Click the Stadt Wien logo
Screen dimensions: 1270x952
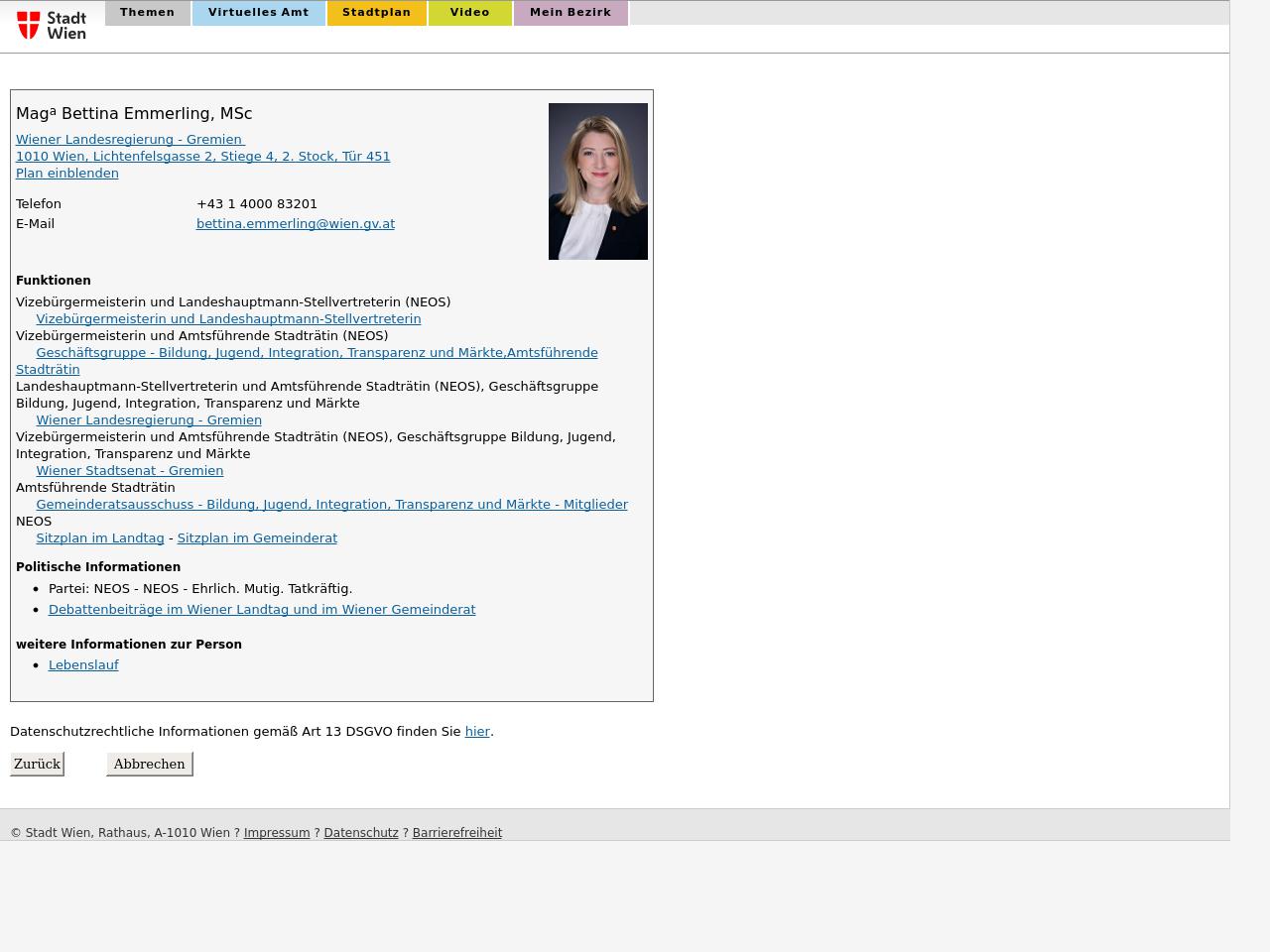pyautogui.click(x=52, y=25)
